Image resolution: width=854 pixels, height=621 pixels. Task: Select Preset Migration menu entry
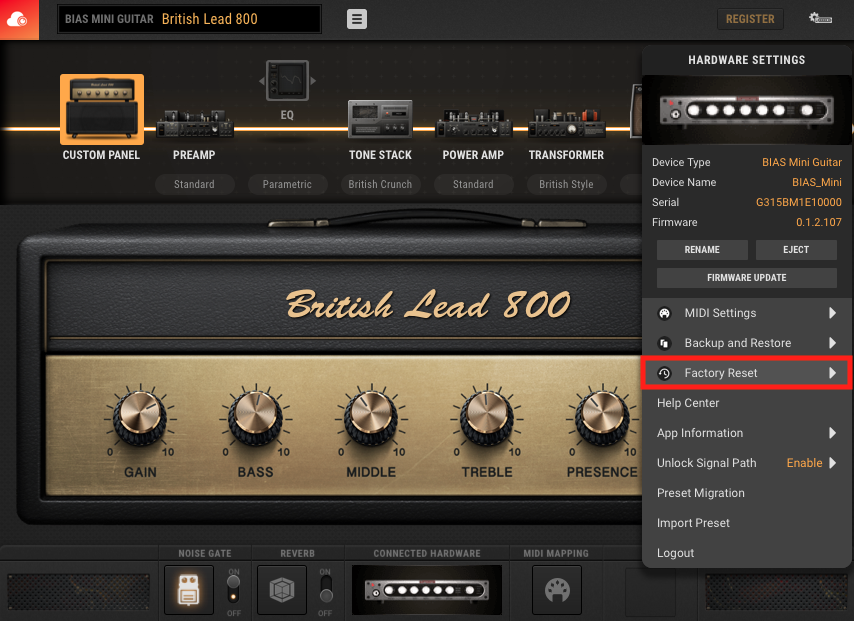[747, 492]
